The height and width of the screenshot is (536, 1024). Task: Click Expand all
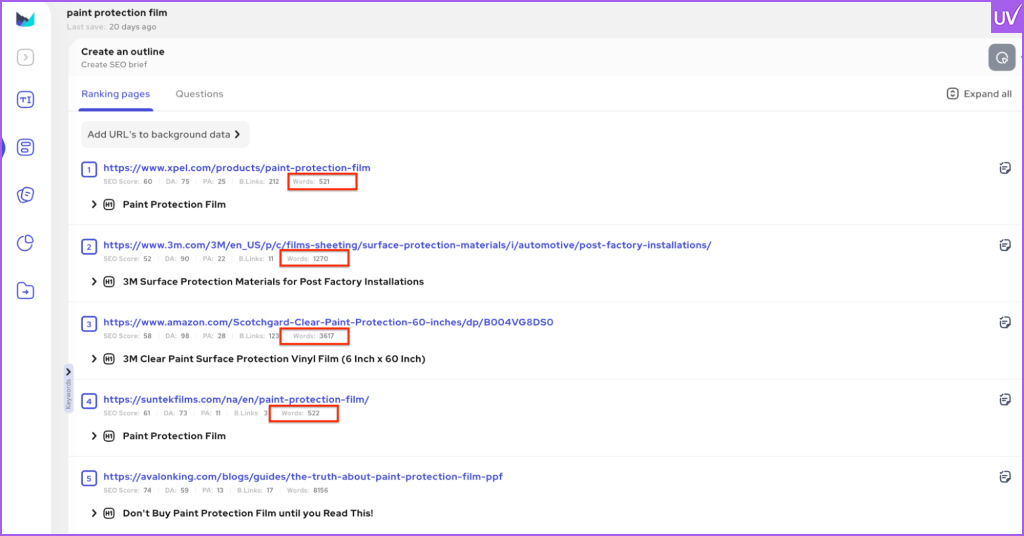pos(979,94)
